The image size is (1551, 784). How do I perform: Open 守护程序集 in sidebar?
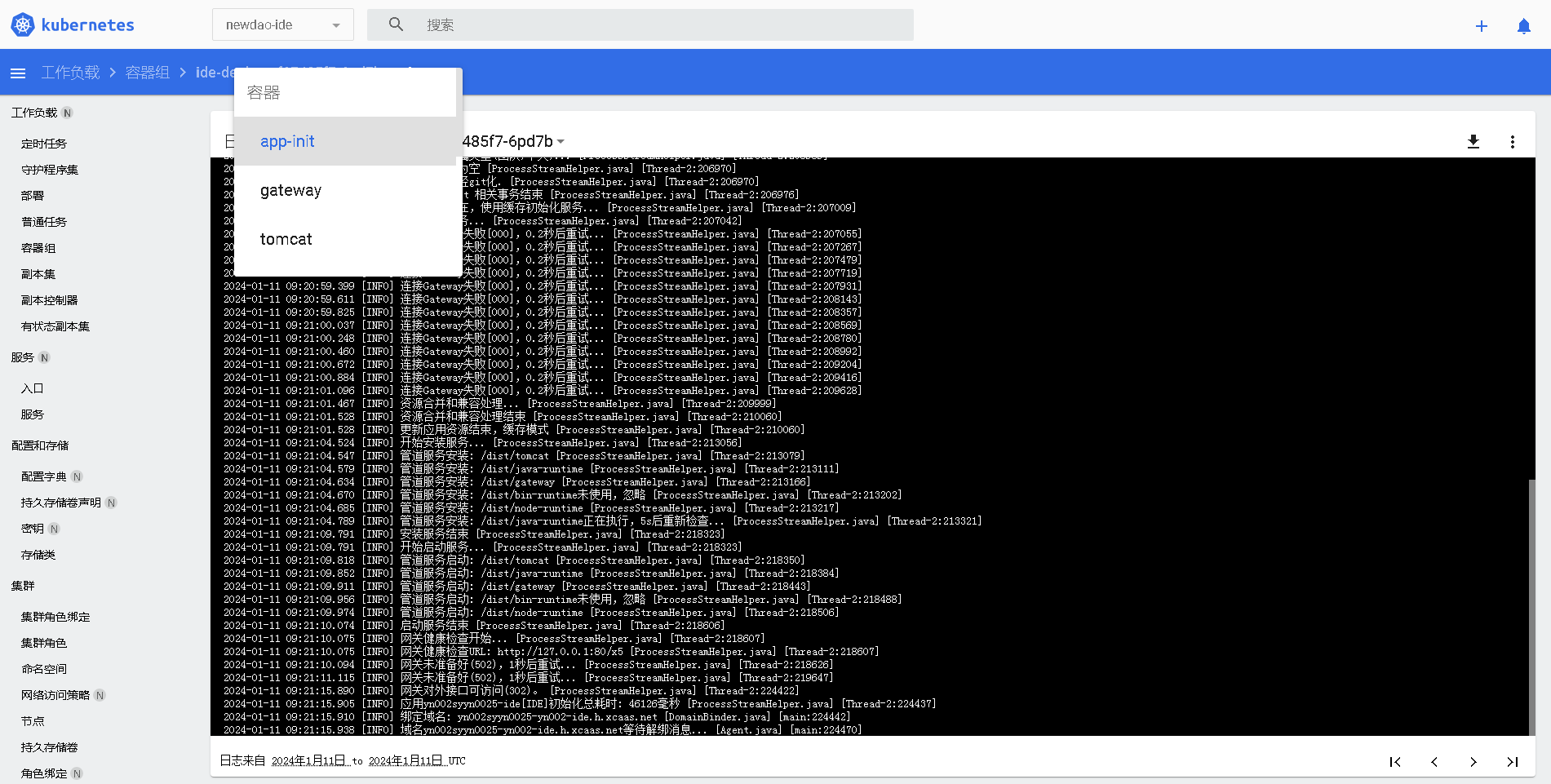coord(50,170)
